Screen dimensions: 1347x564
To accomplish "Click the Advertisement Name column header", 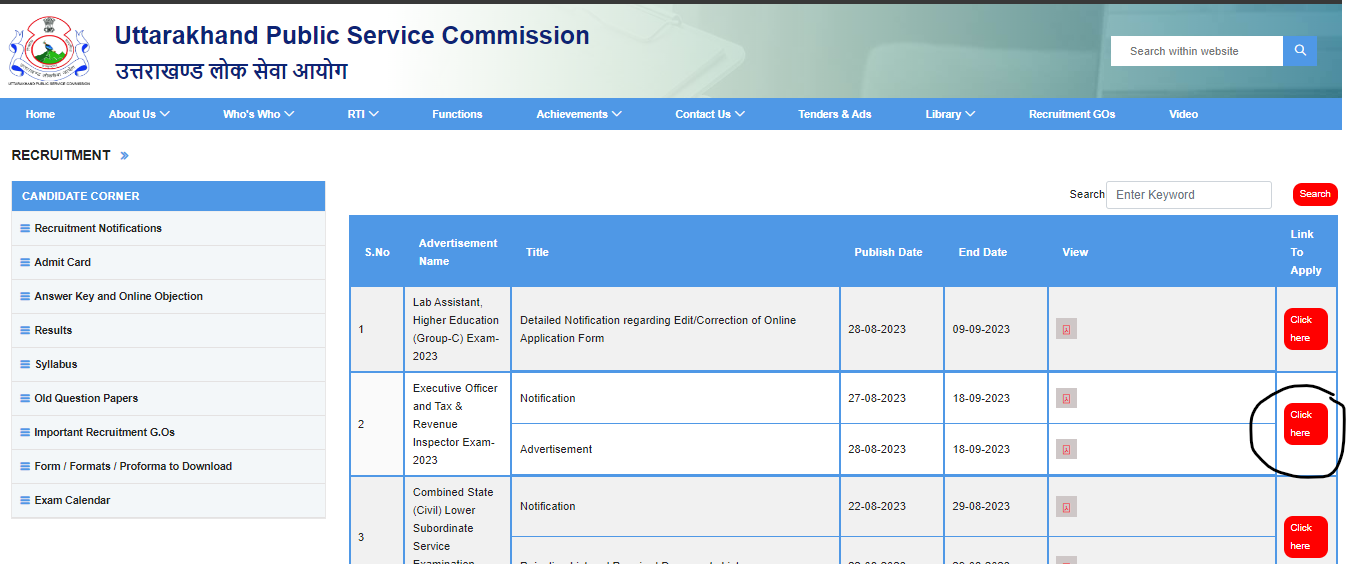I will (x=458, y=252).
